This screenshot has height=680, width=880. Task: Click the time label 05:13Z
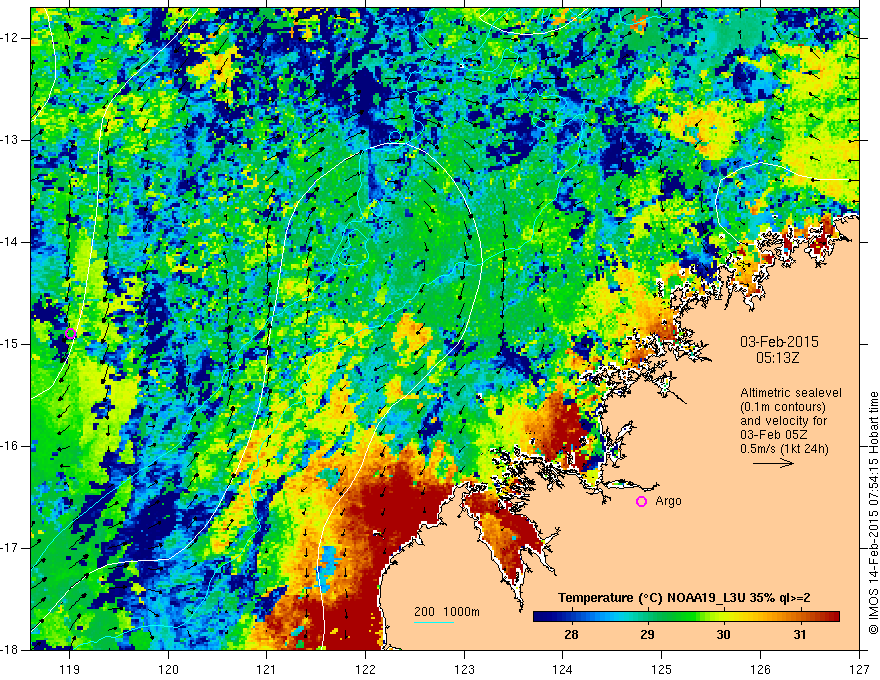coord(777,357)
